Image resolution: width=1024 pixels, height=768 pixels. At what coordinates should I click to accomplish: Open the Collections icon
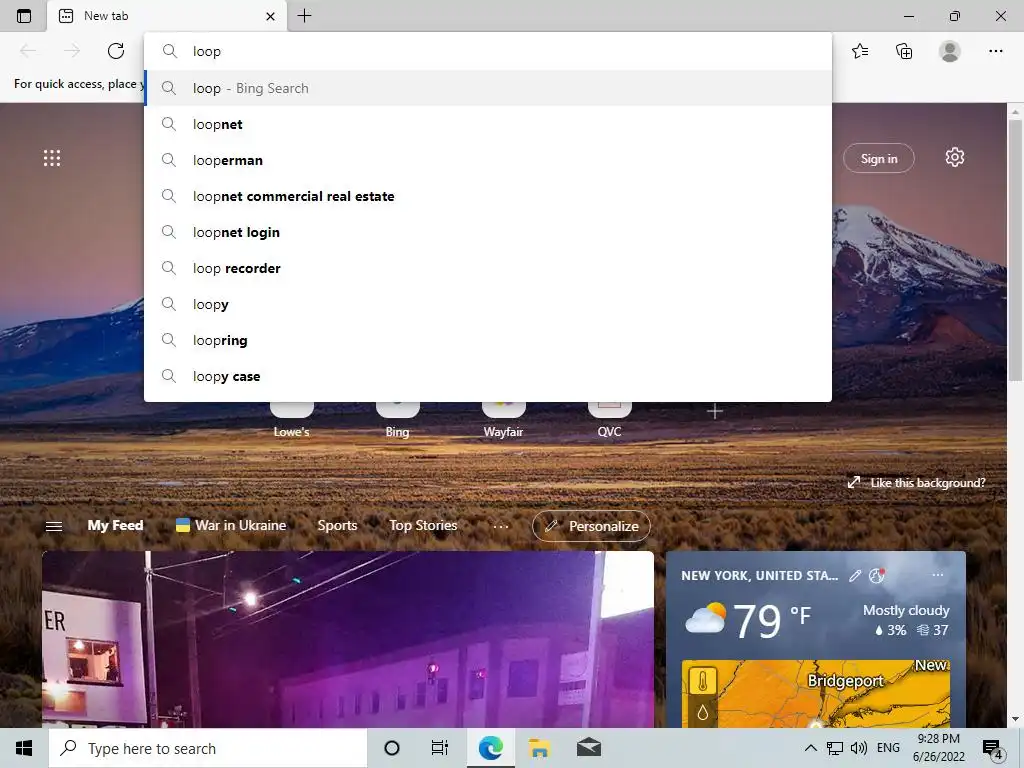coord(904,51)
